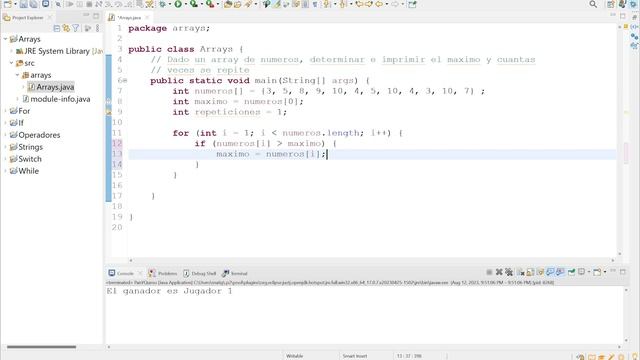The height and width of the screenshot is (360, 640).
Task: Click the warning marker on line 9 gutter
Action: tap(109, 111)
